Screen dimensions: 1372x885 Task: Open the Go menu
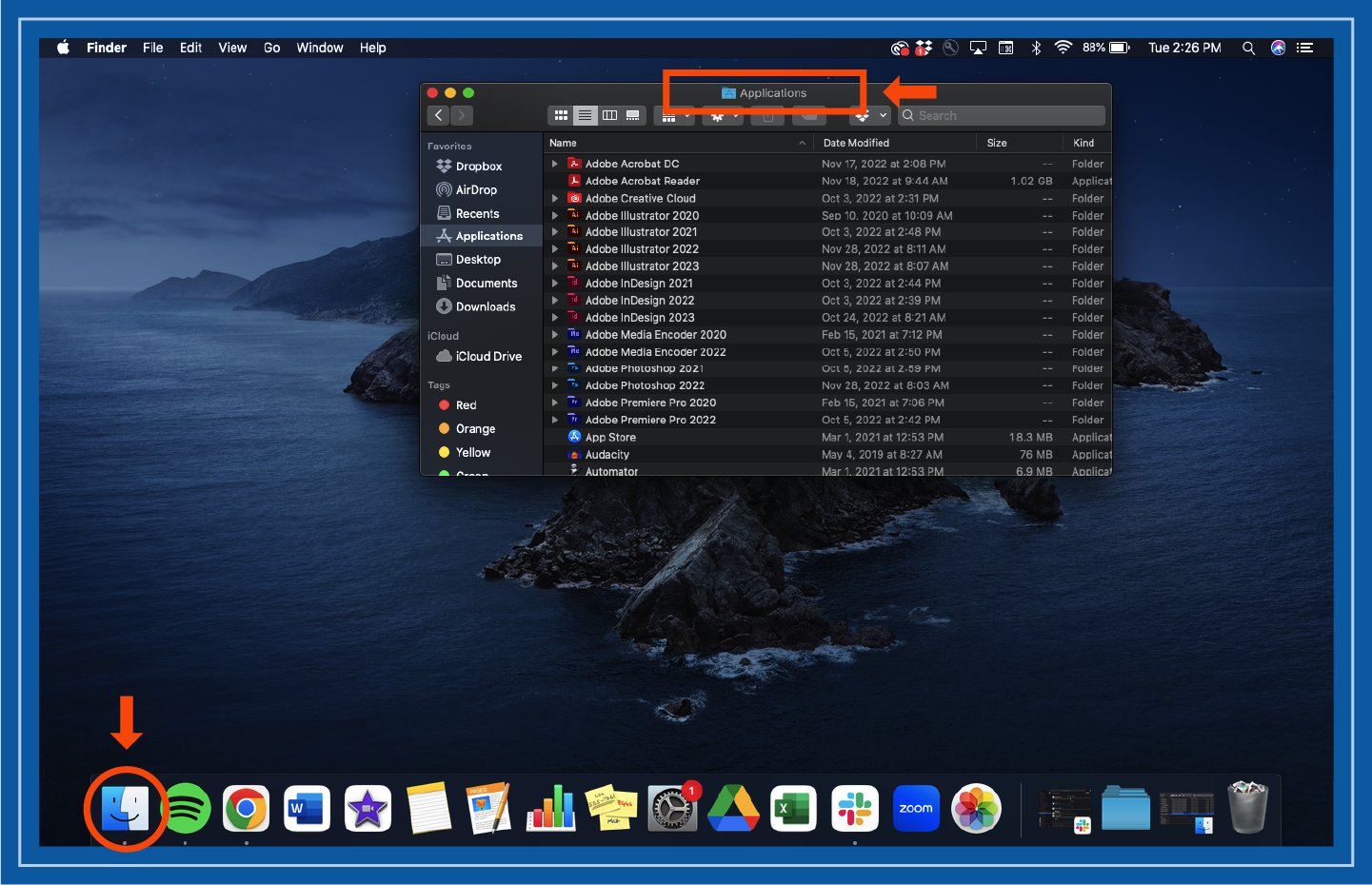tap(271, 48)
